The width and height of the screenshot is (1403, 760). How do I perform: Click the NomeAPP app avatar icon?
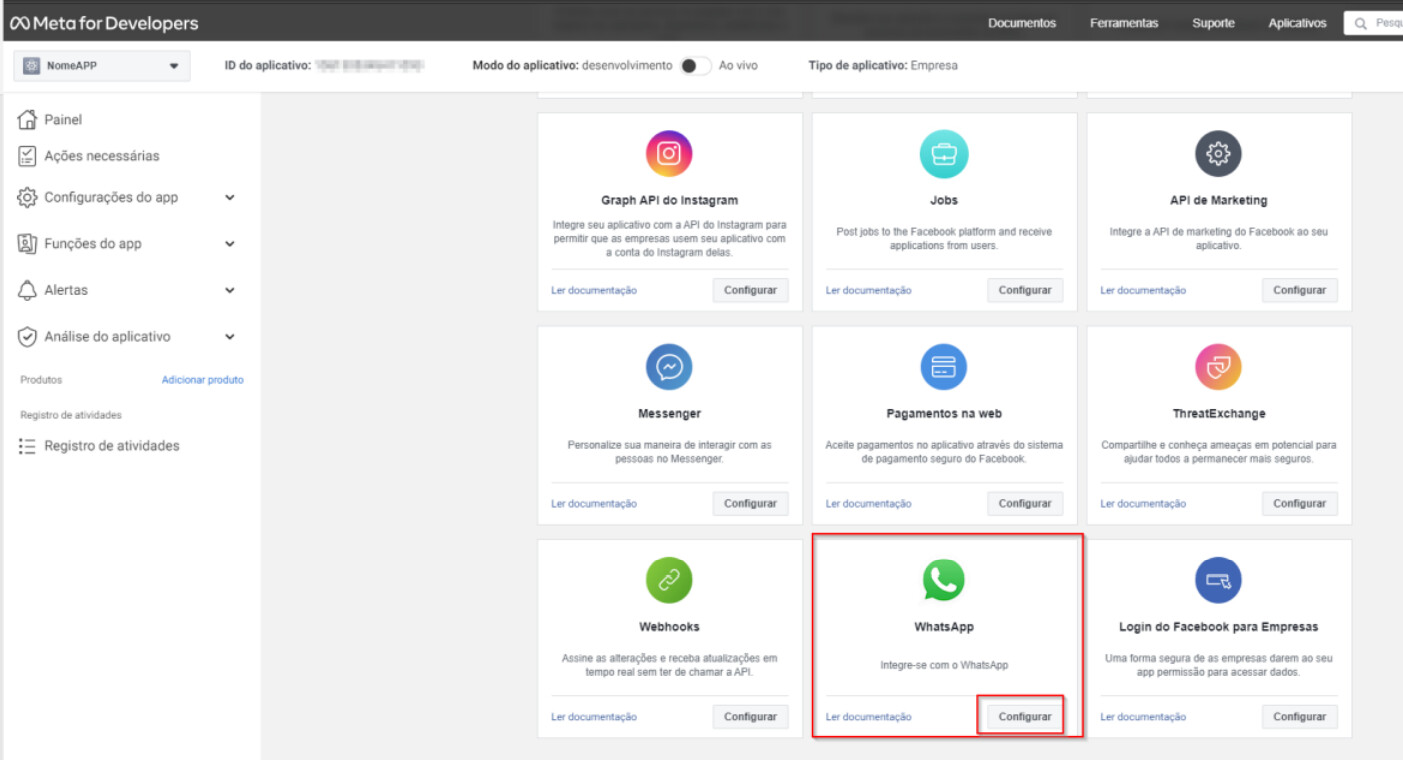click(x=31, y=66)
